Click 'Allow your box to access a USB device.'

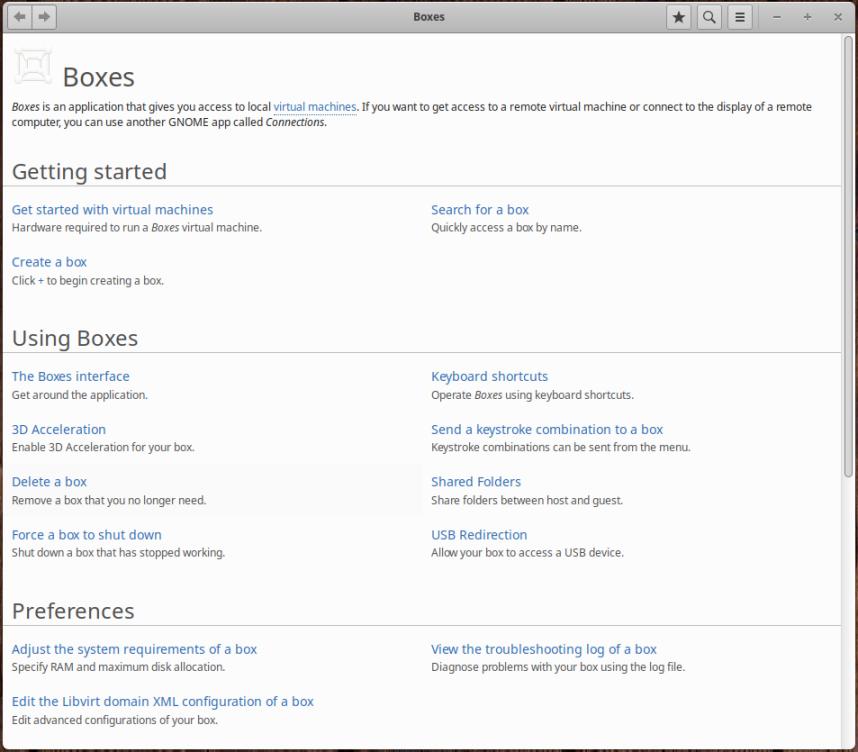(x=527, y=553)
